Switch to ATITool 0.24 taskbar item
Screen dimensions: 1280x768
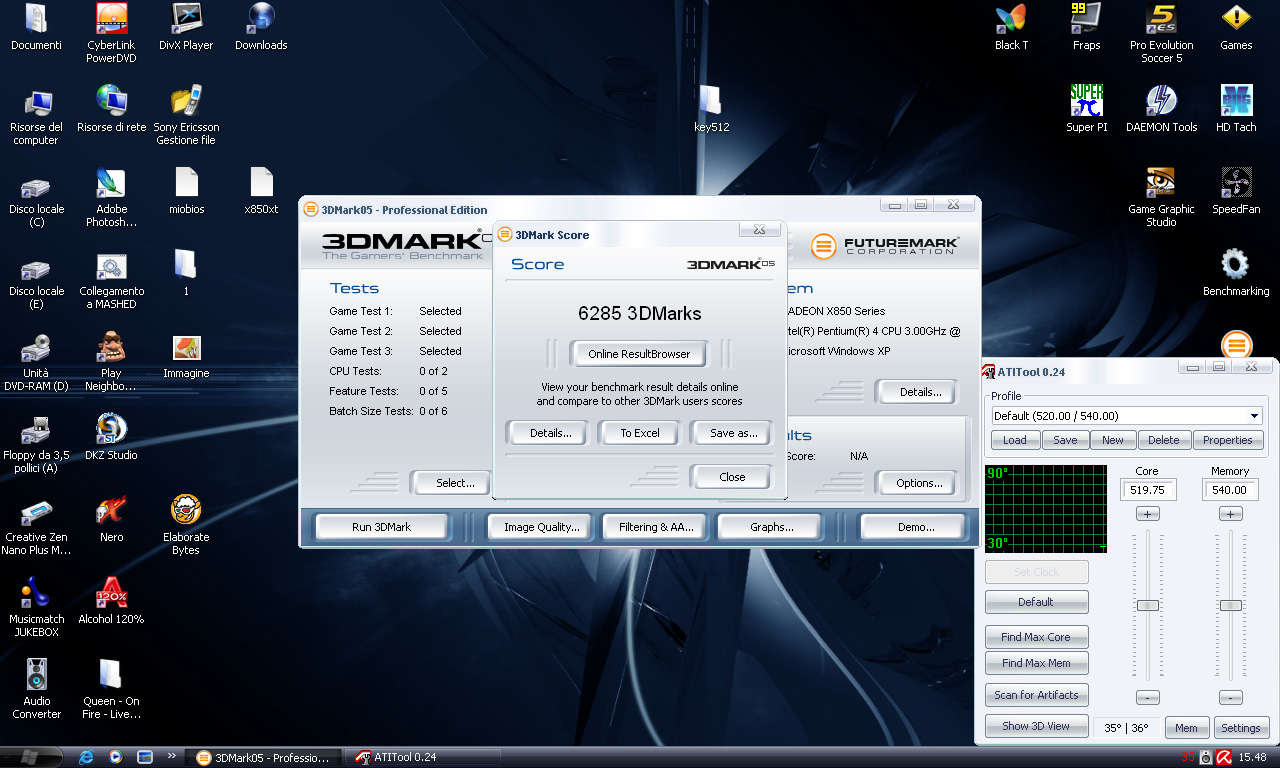tap(405, 757)
